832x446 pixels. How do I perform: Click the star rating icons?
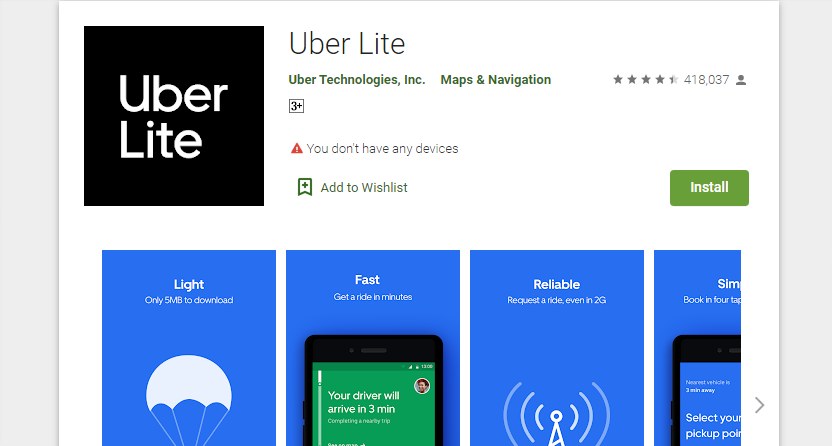tap(645, 80)
